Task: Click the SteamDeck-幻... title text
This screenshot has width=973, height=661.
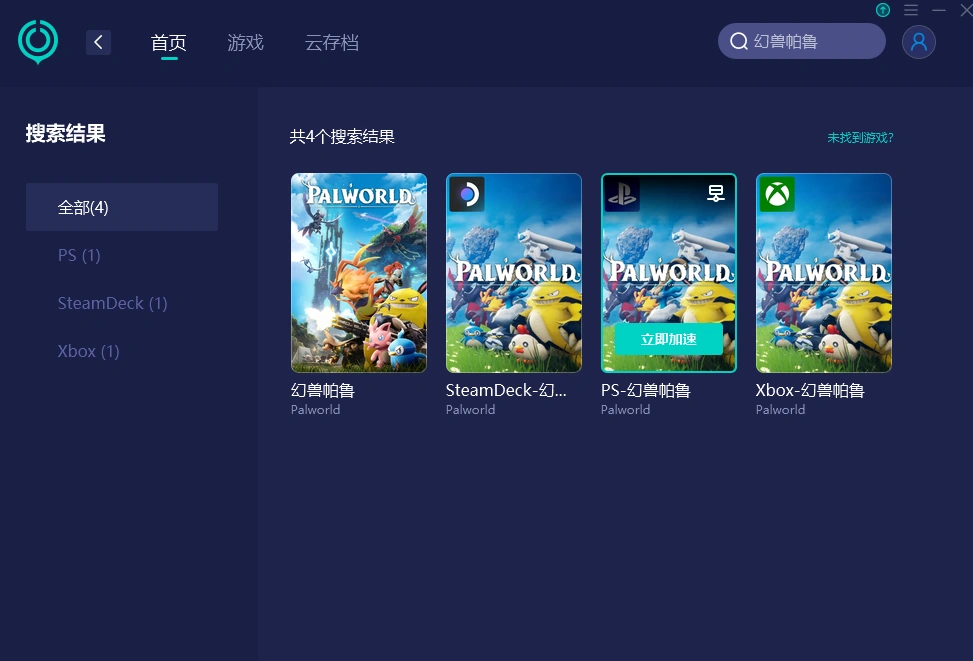Action: pos(506,390)
